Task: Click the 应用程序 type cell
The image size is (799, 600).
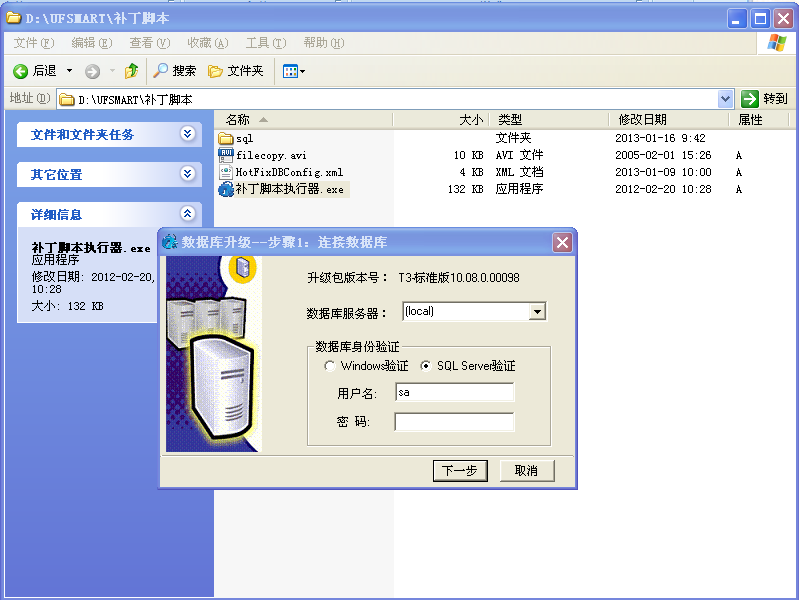Action: 519,189
